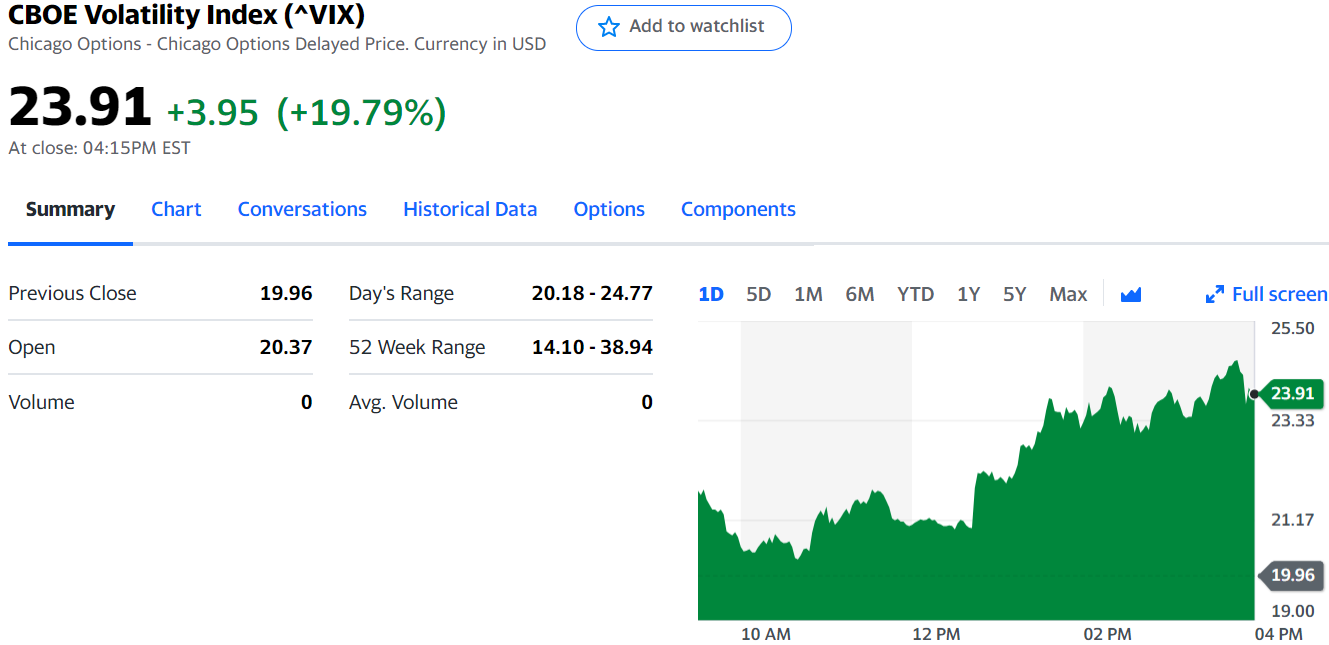Click the Previous Close value 19.96

(286, 293)
